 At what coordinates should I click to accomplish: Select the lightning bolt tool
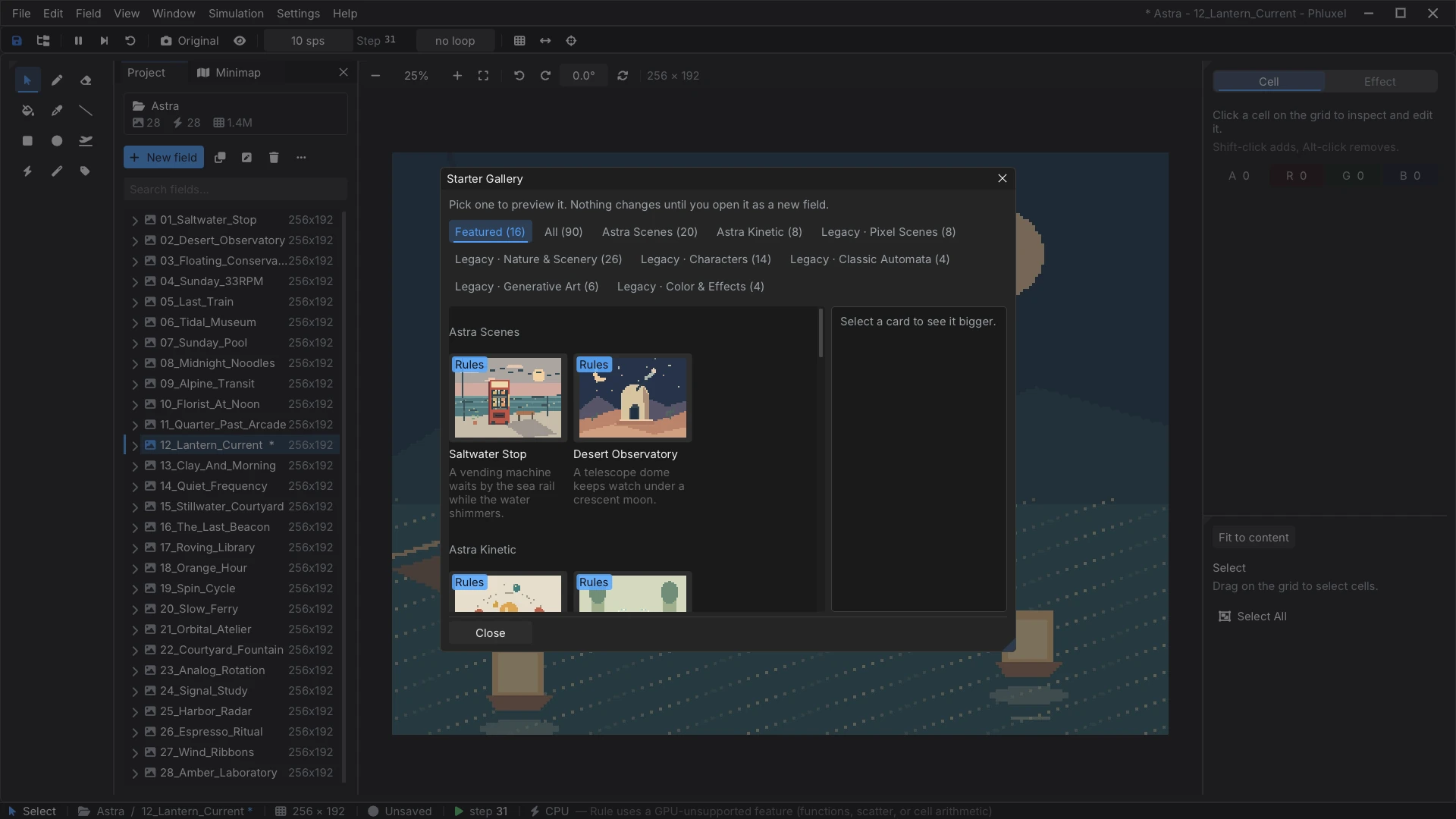27,171
